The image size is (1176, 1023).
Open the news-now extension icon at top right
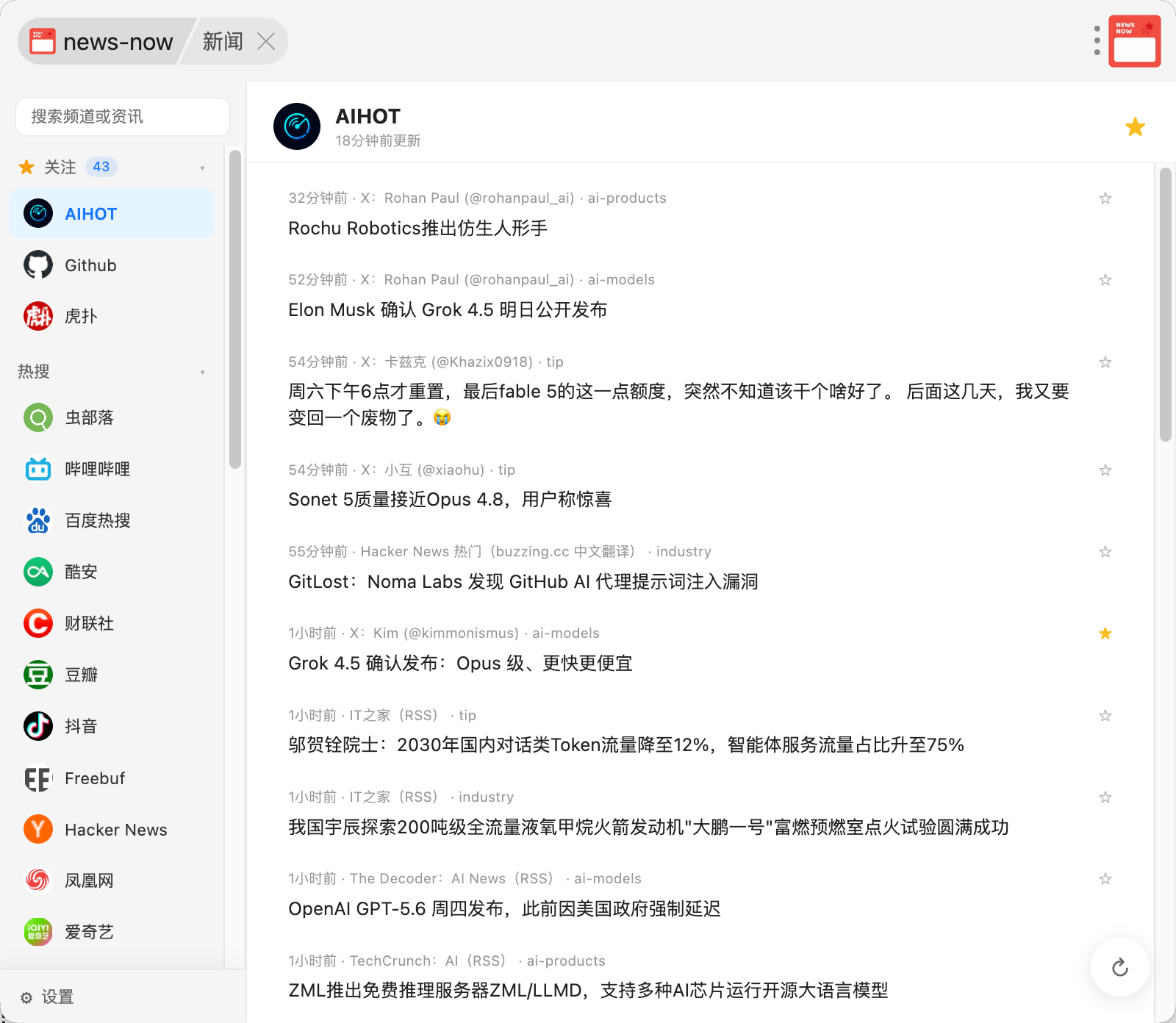(x=1134, y=41)
